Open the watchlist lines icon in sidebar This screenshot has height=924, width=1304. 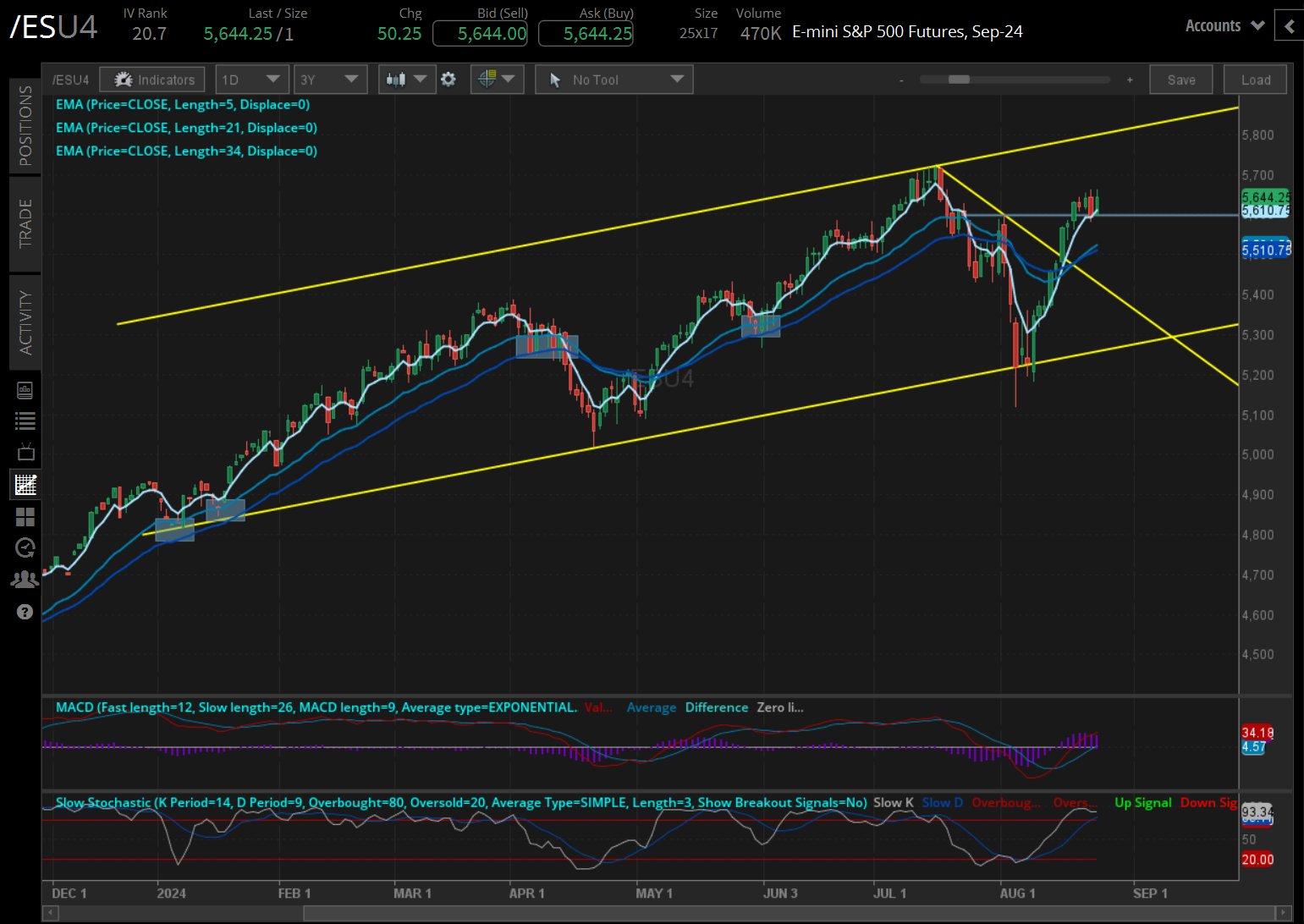[x=25, y=421]
